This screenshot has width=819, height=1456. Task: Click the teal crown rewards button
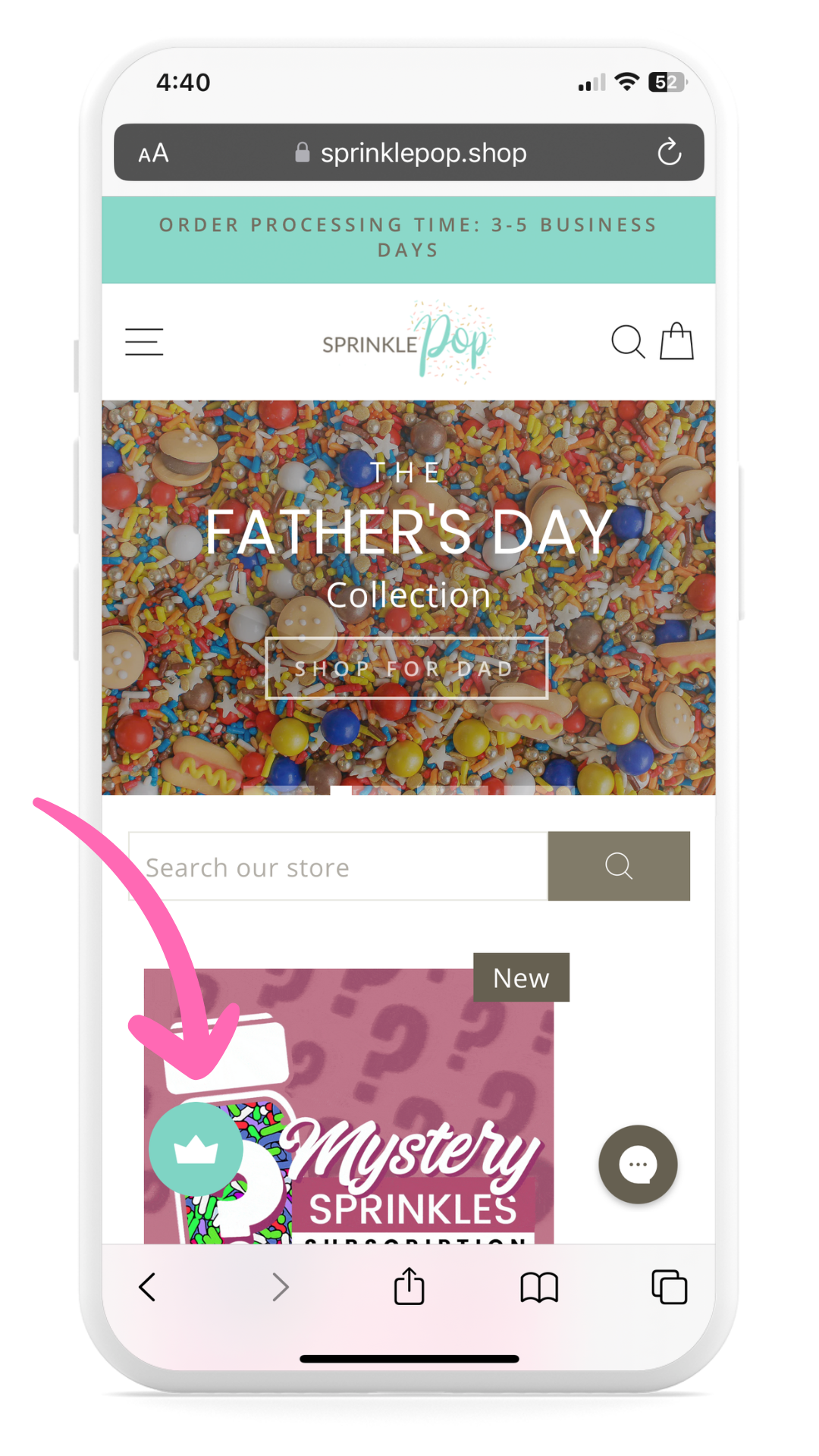(196, 1149)
